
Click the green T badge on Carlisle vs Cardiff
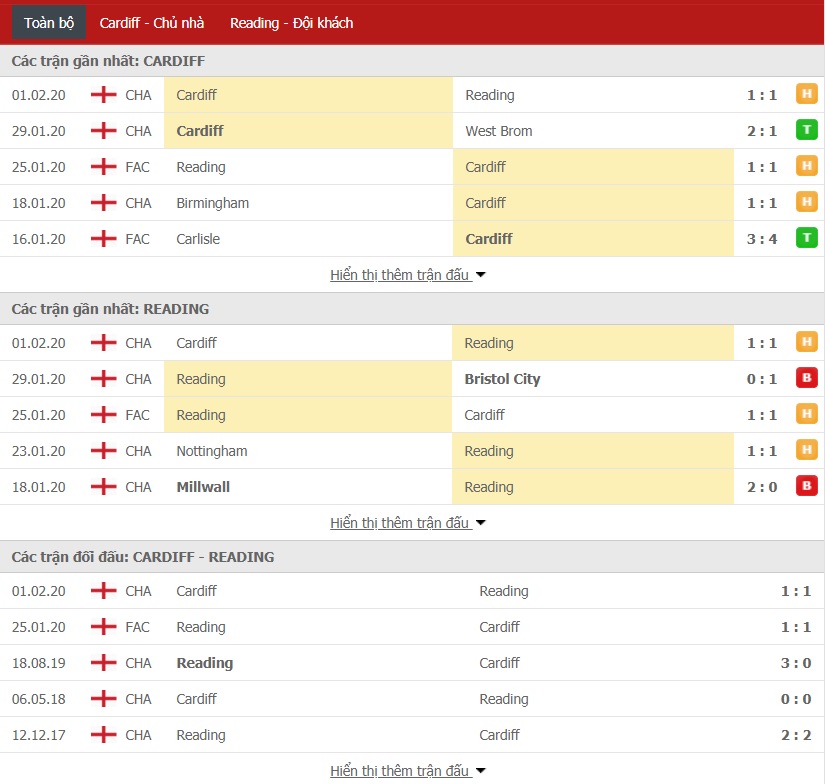[806, 238]
